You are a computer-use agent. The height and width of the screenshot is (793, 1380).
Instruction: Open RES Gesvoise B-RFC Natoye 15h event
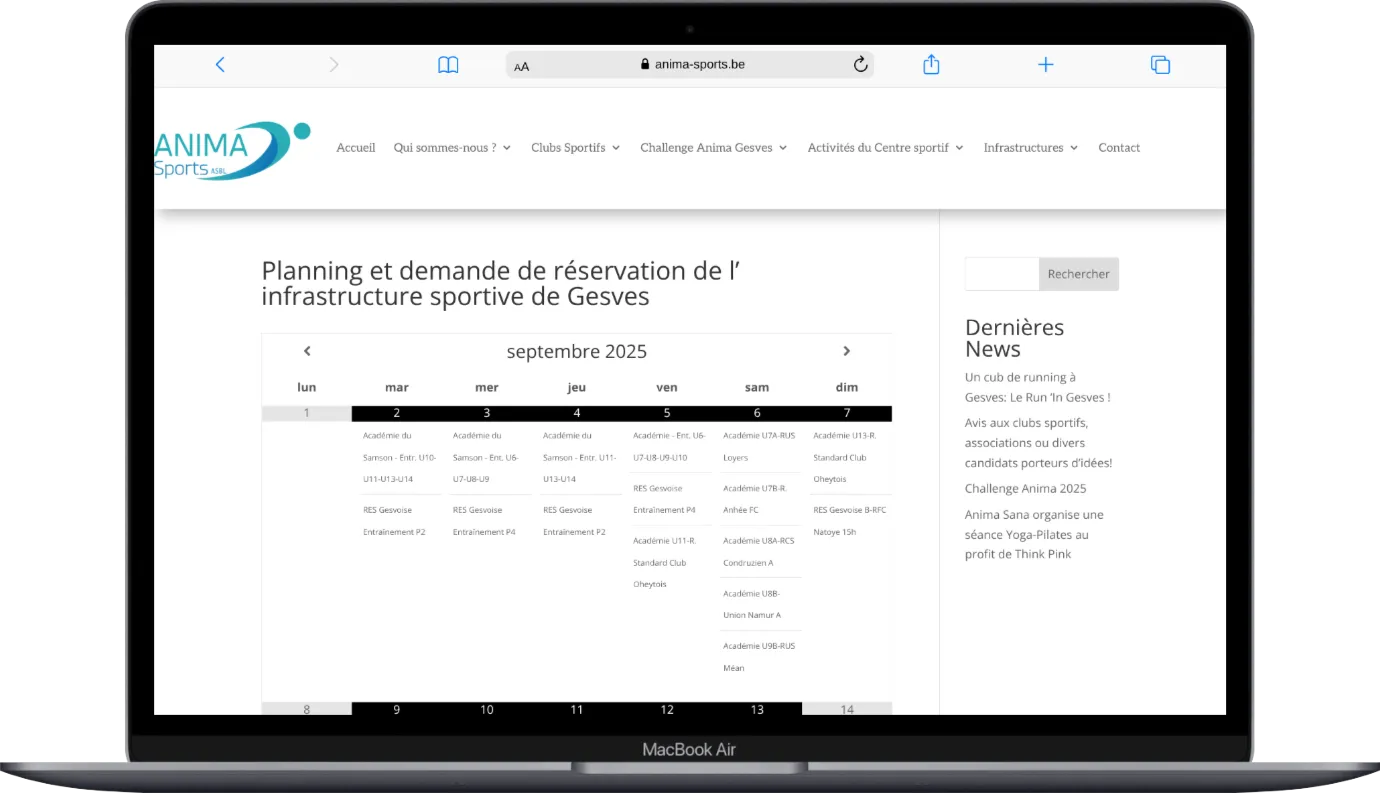pos(849,521)
